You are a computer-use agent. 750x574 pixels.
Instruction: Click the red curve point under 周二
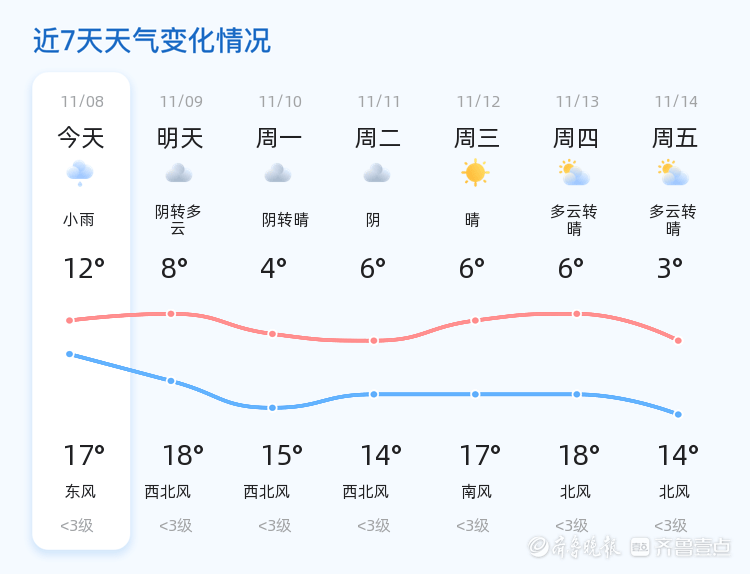coord(374,341)
